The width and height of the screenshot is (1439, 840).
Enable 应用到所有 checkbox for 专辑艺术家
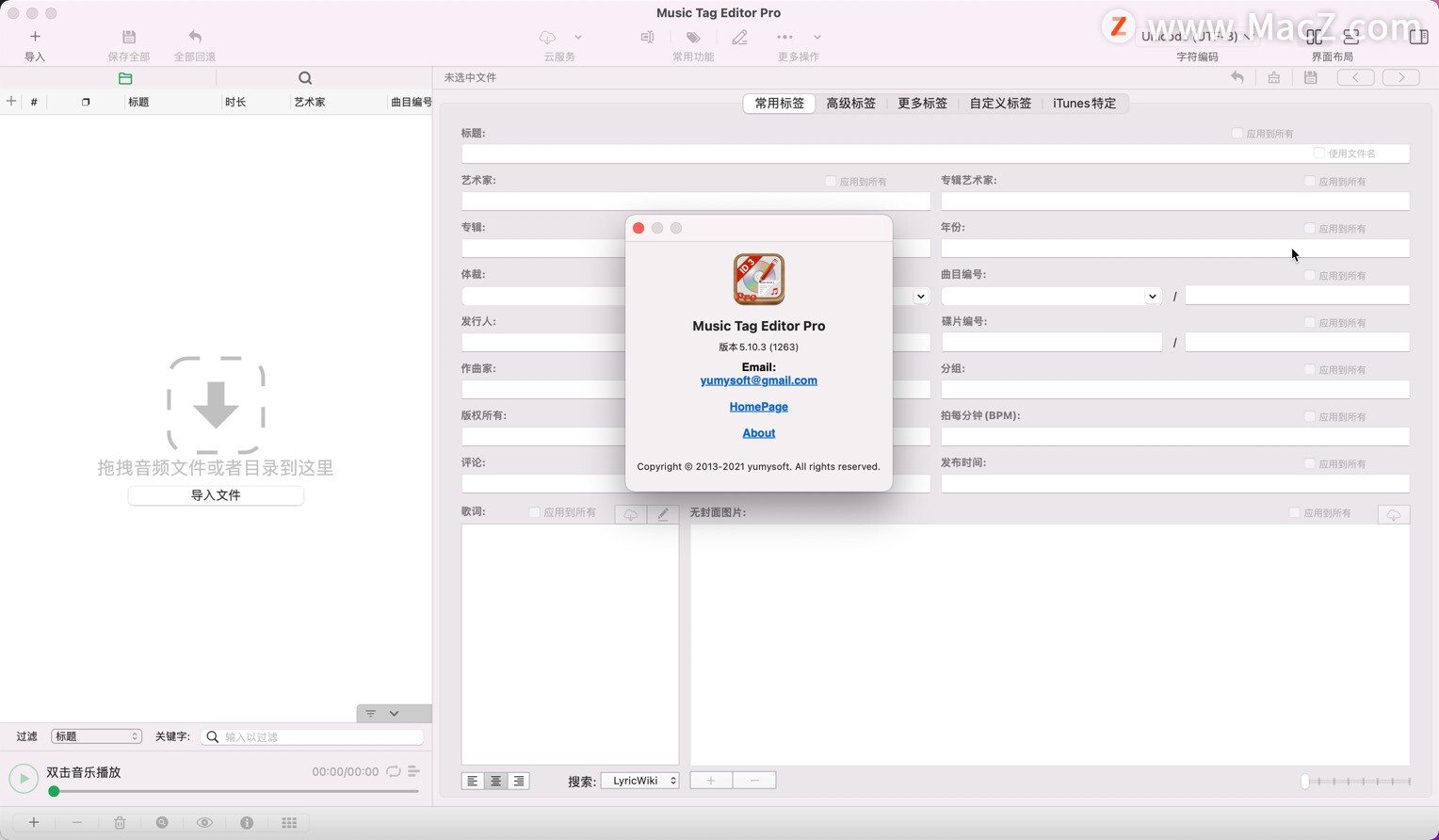coord(1310,182)
